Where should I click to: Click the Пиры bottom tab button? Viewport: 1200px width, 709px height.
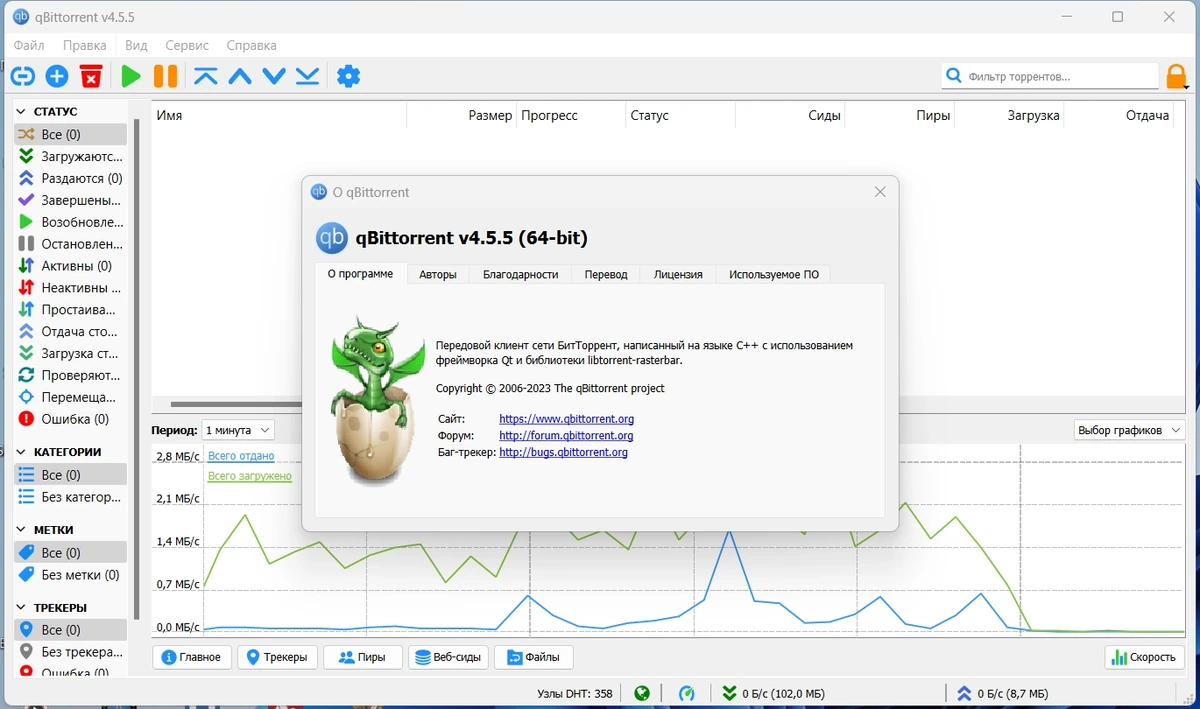[363, 657]
